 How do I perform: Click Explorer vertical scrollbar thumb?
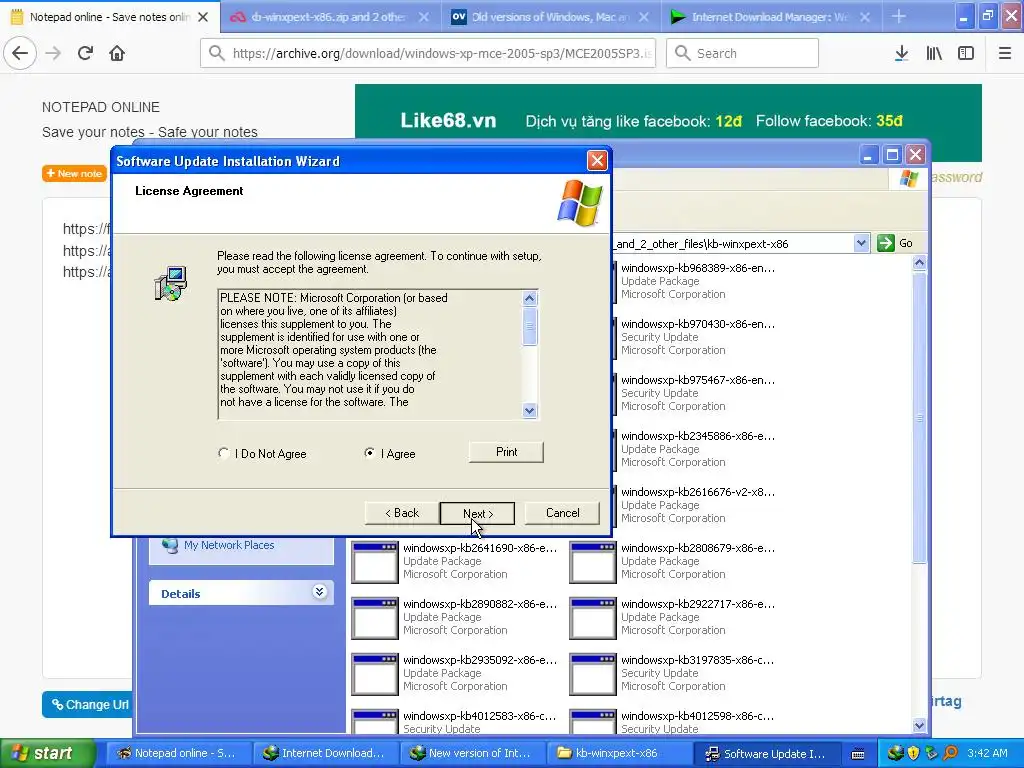click(x=919, y=418)
